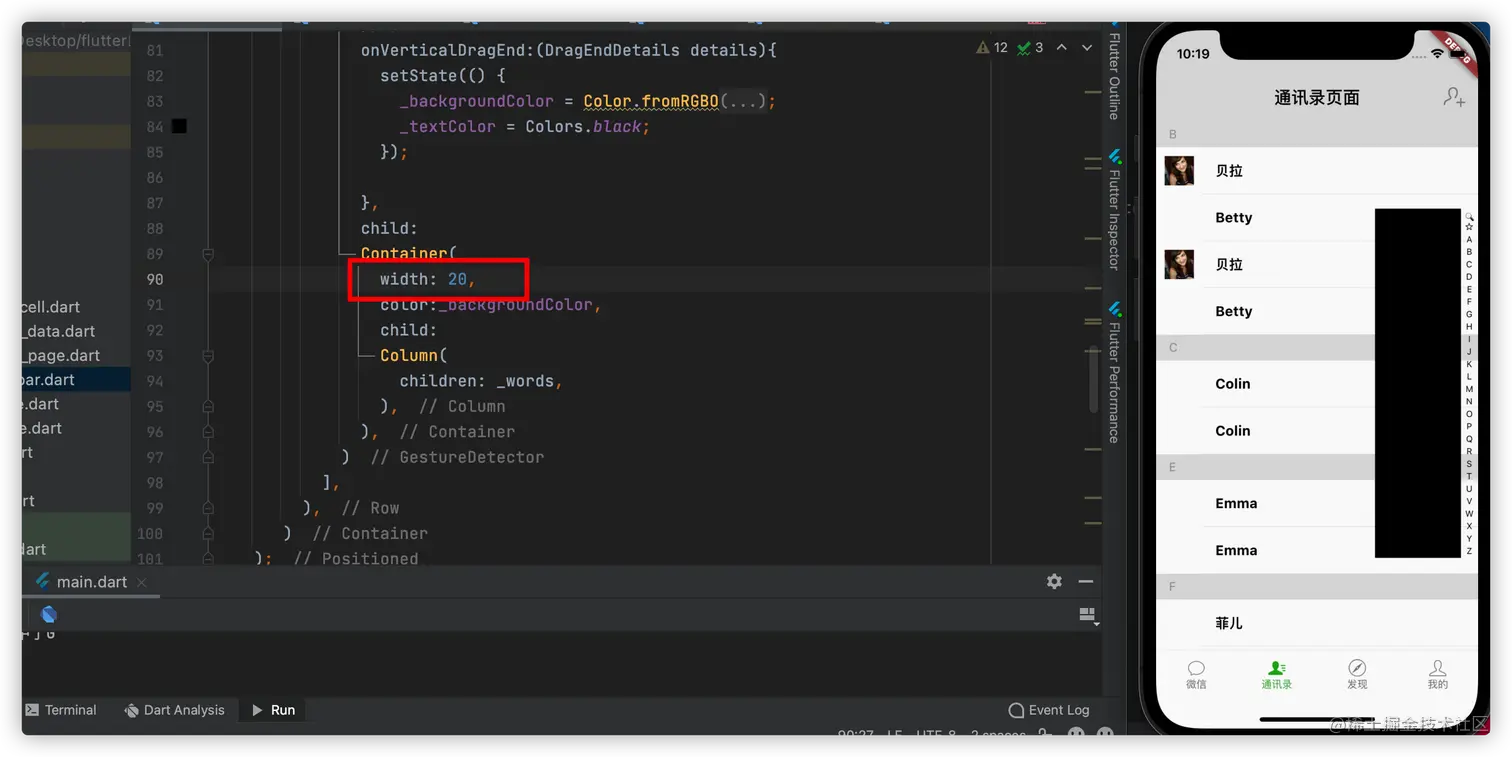Go to previous highlighted error arrow

pyautogui.click(x=1062, y=47)
